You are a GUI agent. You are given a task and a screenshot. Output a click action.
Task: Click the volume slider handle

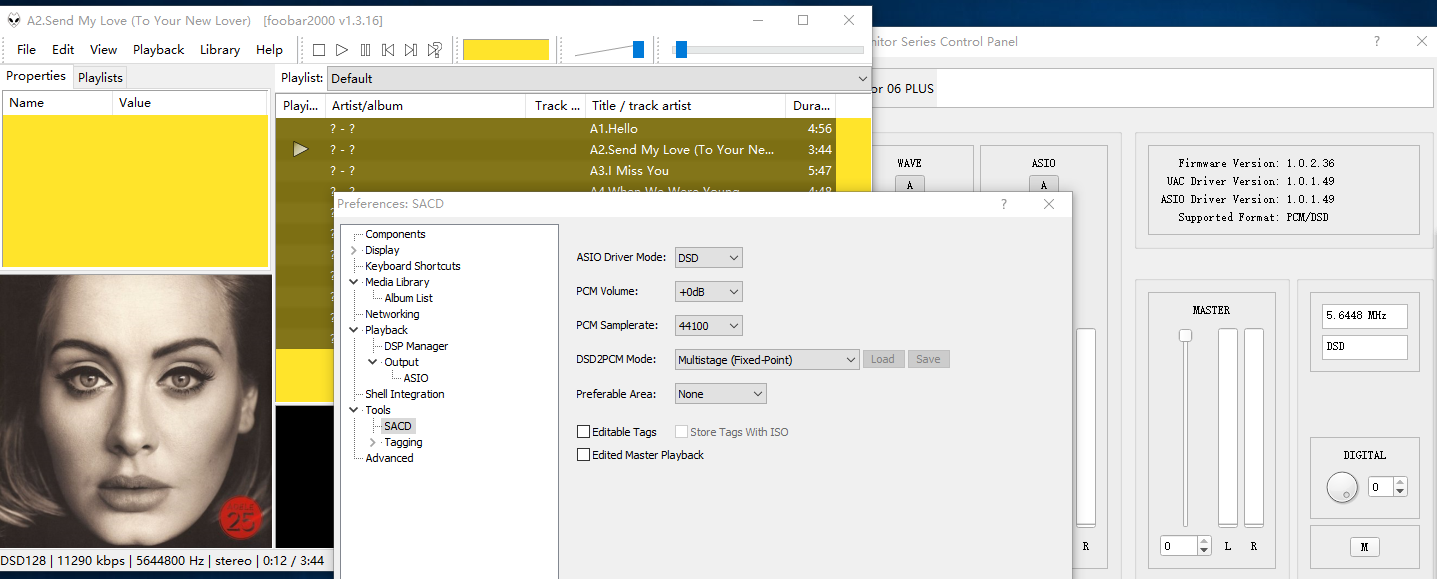coord(638,50)
